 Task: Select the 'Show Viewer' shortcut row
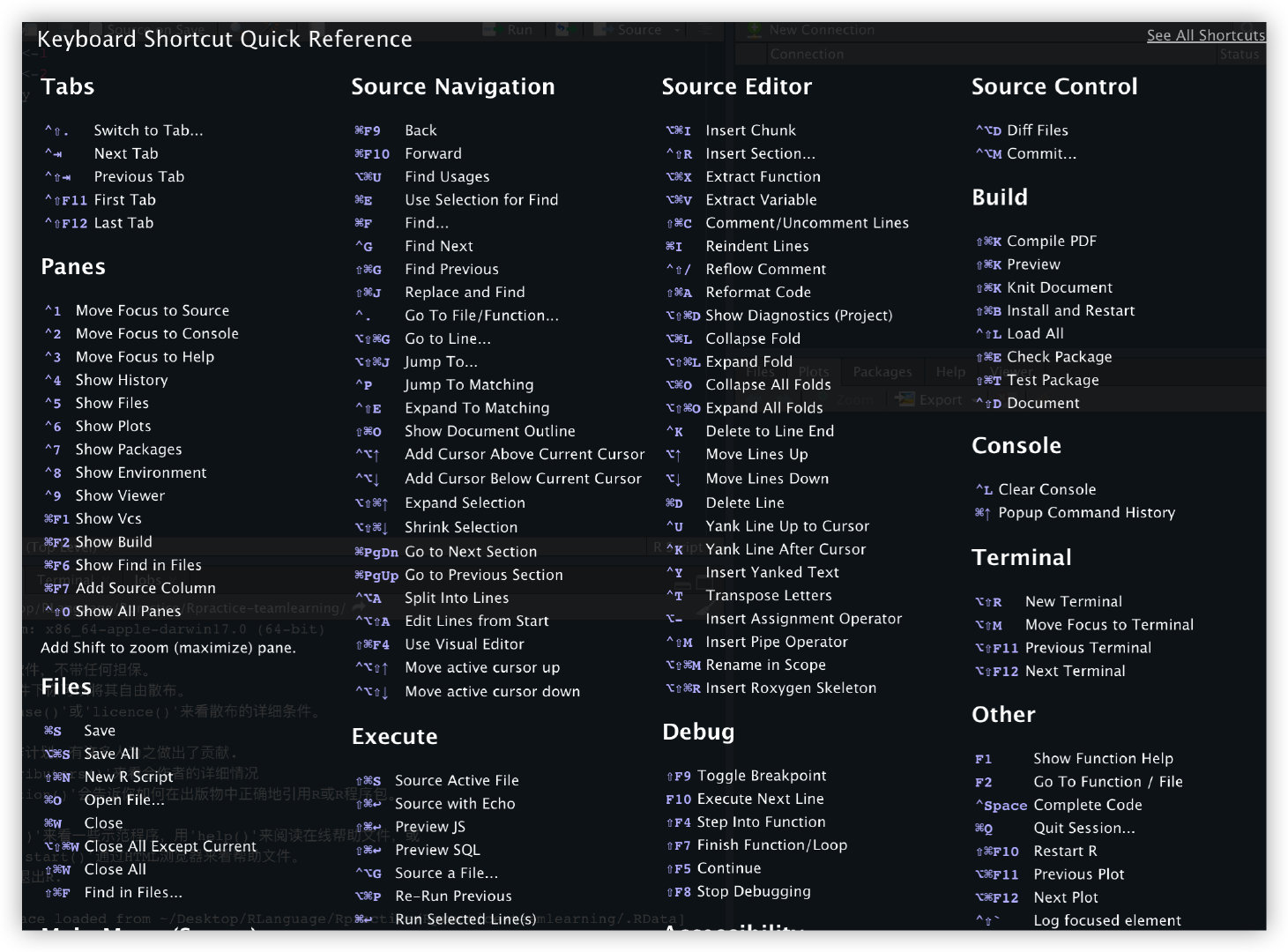click(x=104, y=495)
